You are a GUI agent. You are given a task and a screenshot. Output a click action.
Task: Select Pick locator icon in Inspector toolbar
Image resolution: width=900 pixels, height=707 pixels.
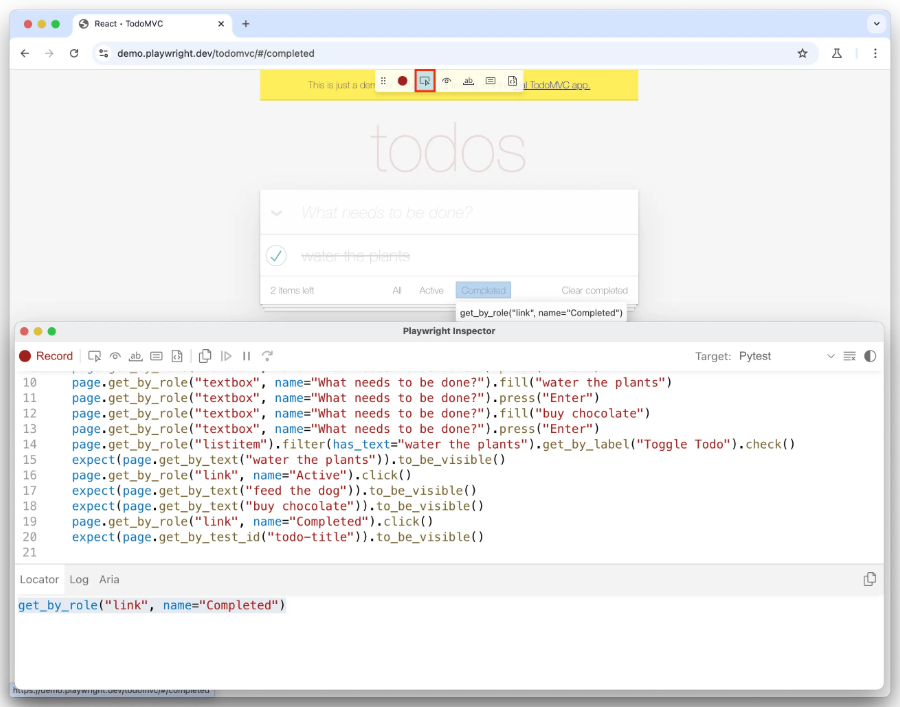tap(95, 356)
